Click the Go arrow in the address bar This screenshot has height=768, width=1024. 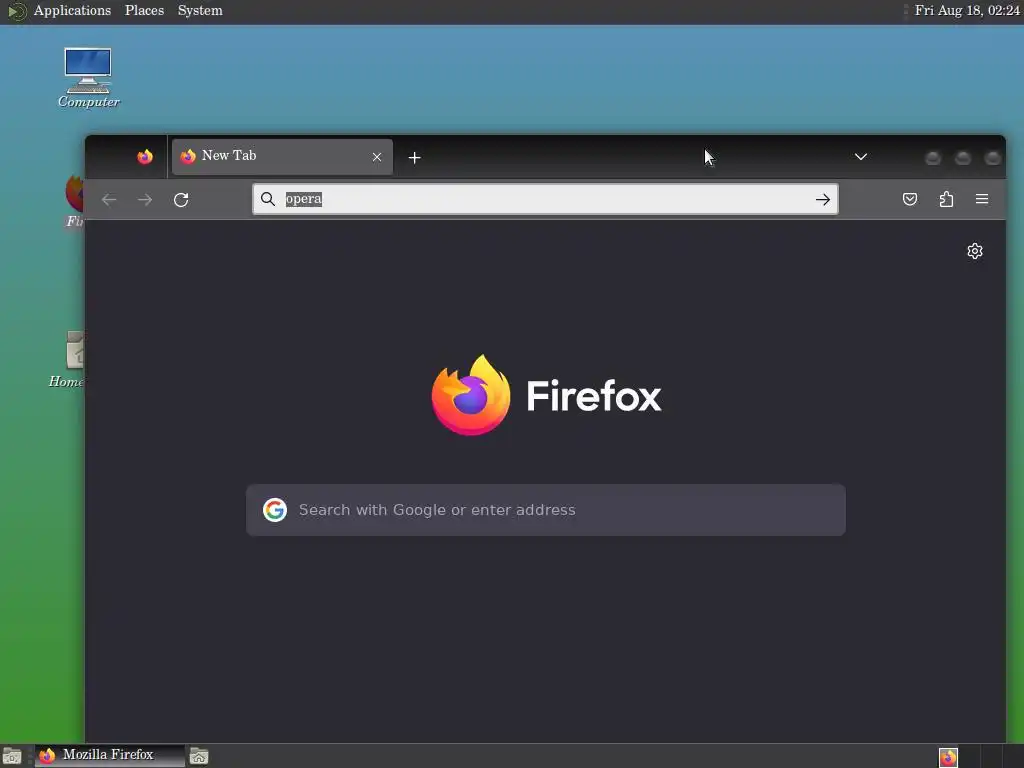coord(823,199)
